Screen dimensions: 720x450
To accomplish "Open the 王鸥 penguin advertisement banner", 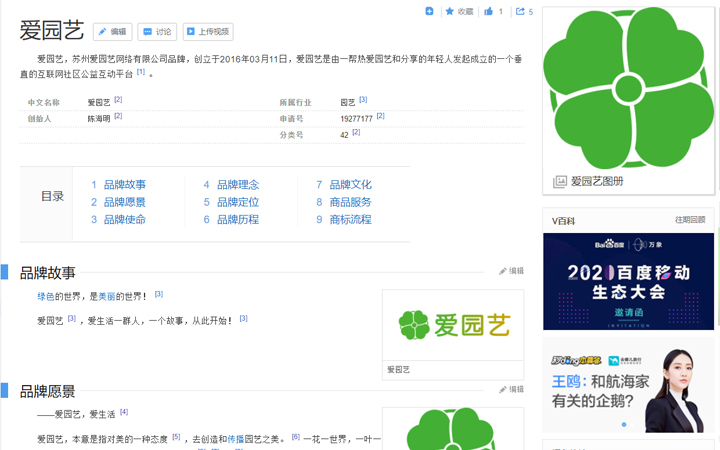I will pyautogui.click(x=629, y=386).
